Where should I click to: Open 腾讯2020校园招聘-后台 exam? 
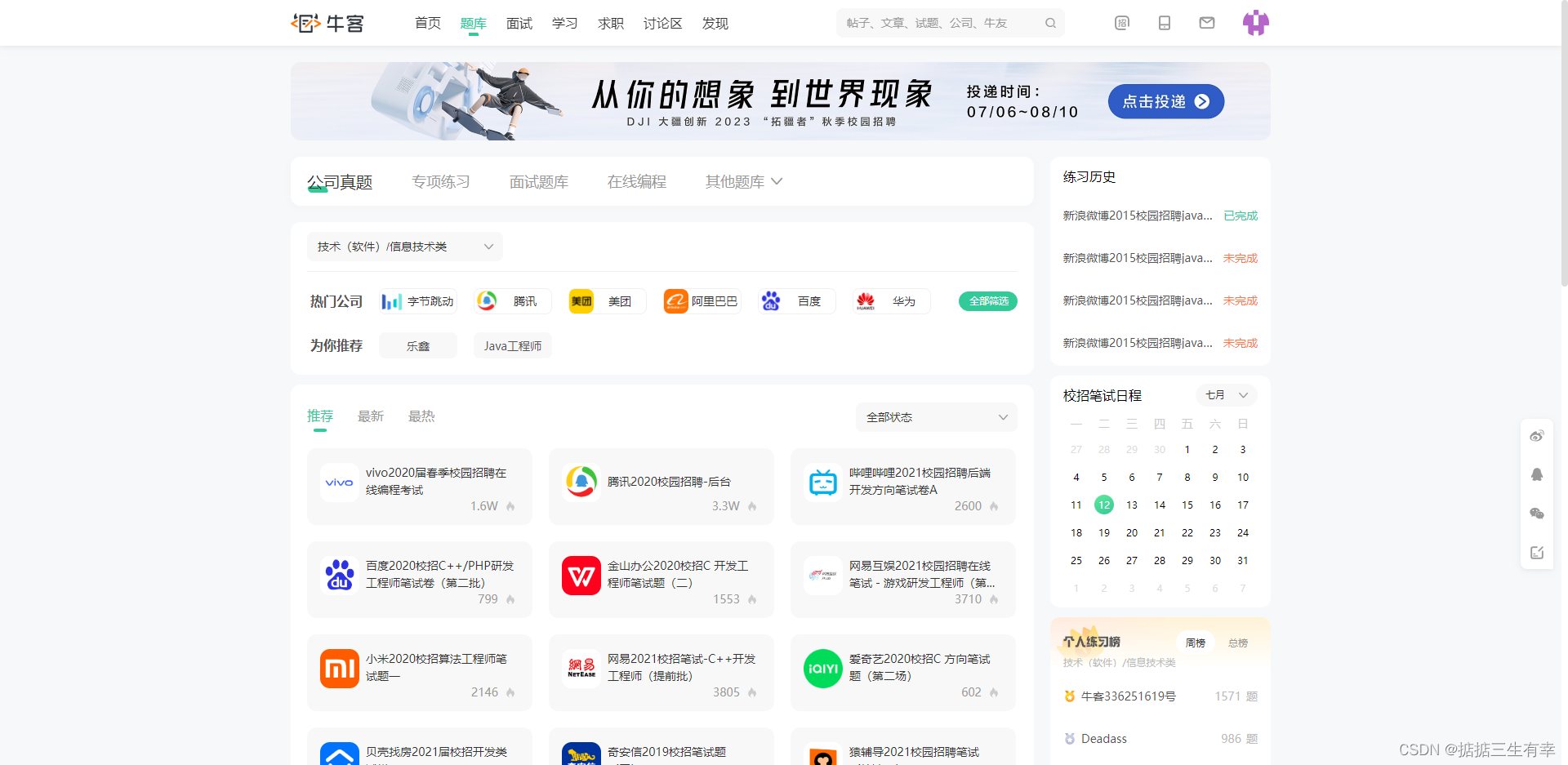(x=661, y=487)
